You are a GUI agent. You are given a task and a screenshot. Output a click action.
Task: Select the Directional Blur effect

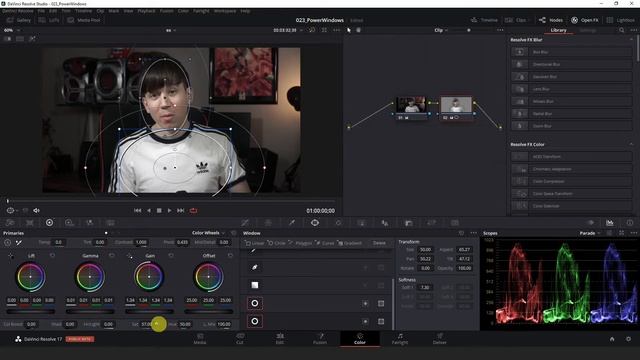click(x=571, y=64)
